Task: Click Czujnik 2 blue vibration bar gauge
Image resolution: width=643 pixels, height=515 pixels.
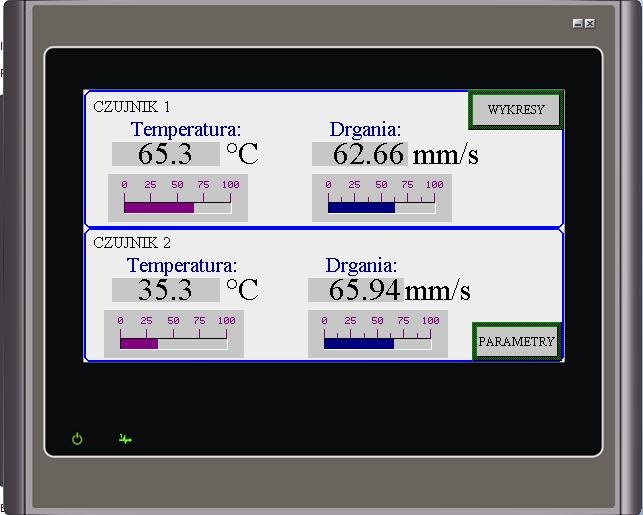Action: [x=378, y=334]
